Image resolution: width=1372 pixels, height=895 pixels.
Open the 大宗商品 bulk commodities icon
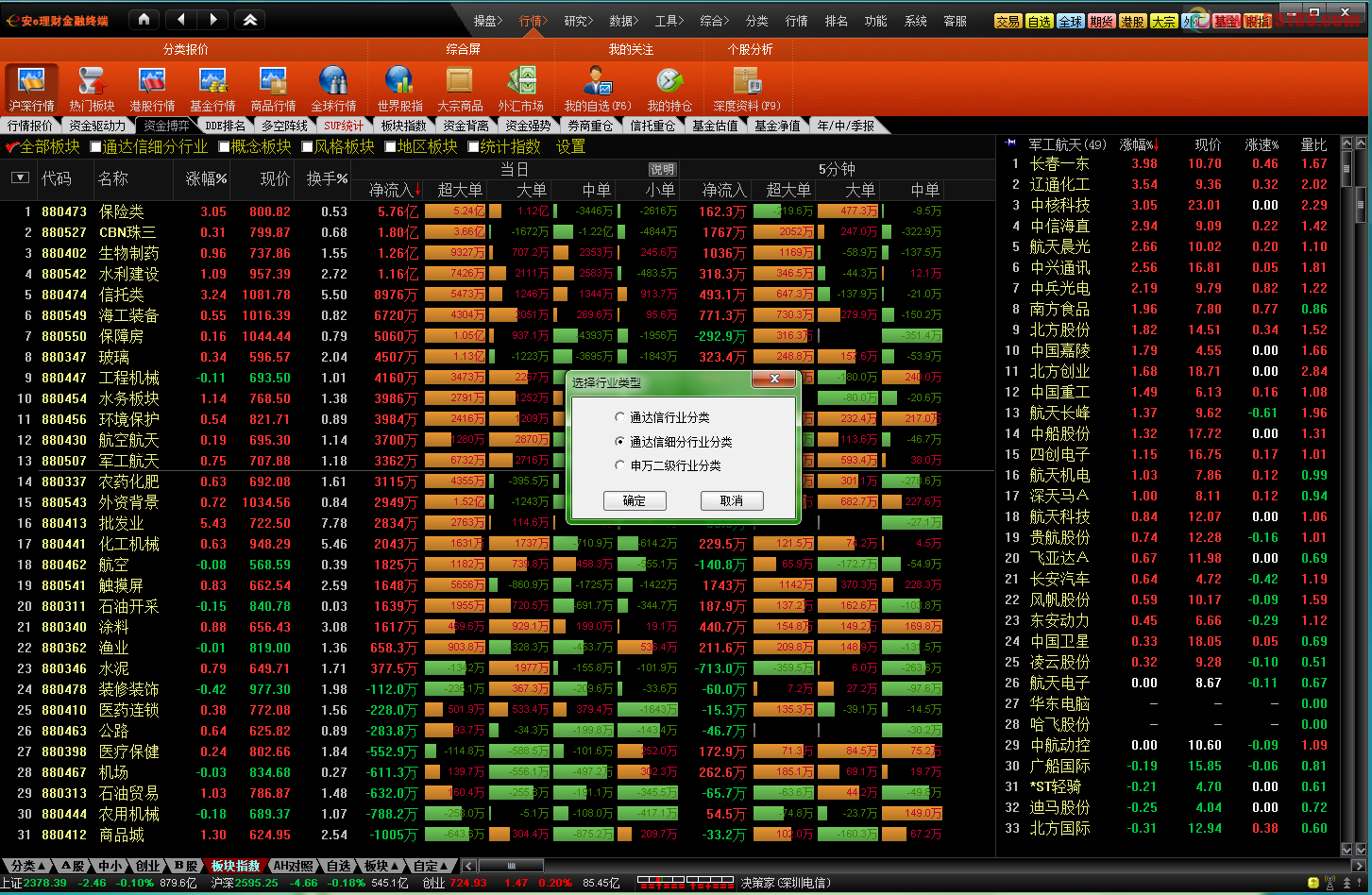pos(460,89)
